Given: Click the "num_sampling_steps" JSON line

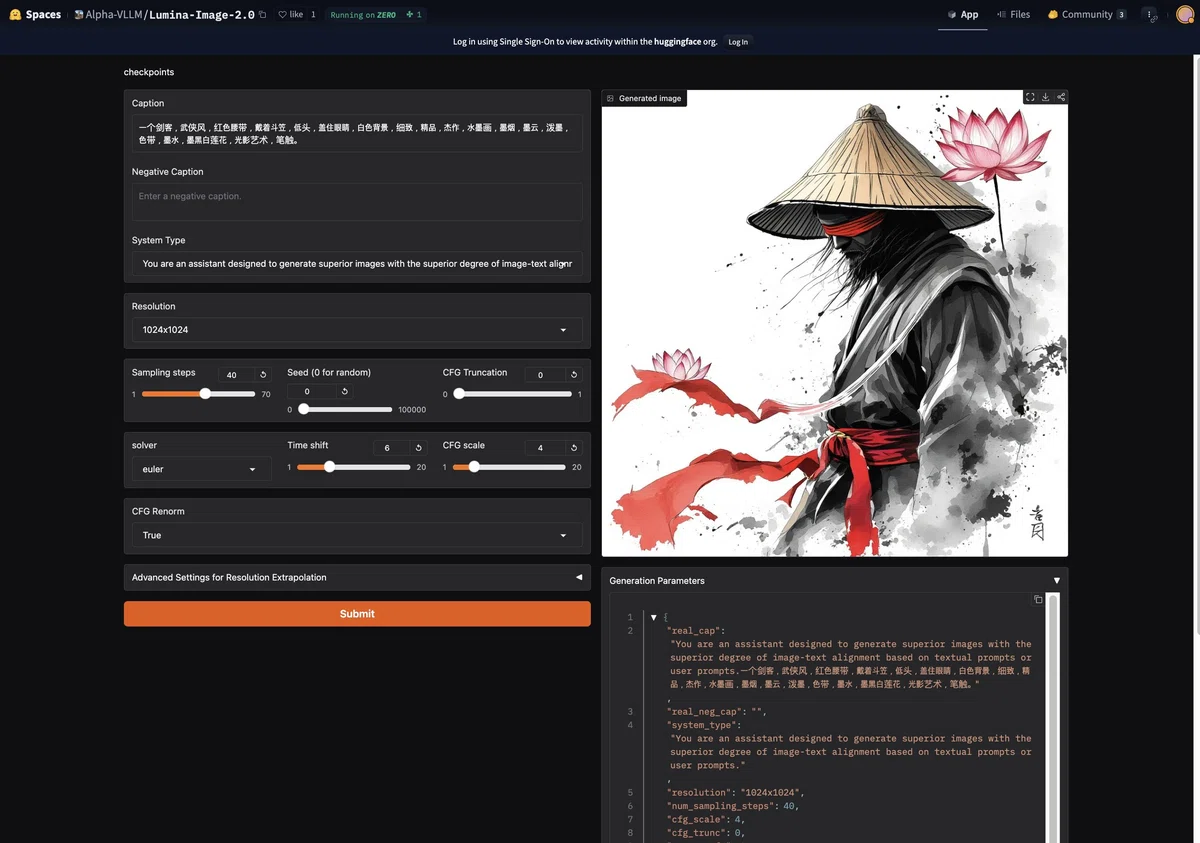Looking at the screenshot, I should click(x=733, y=806).
